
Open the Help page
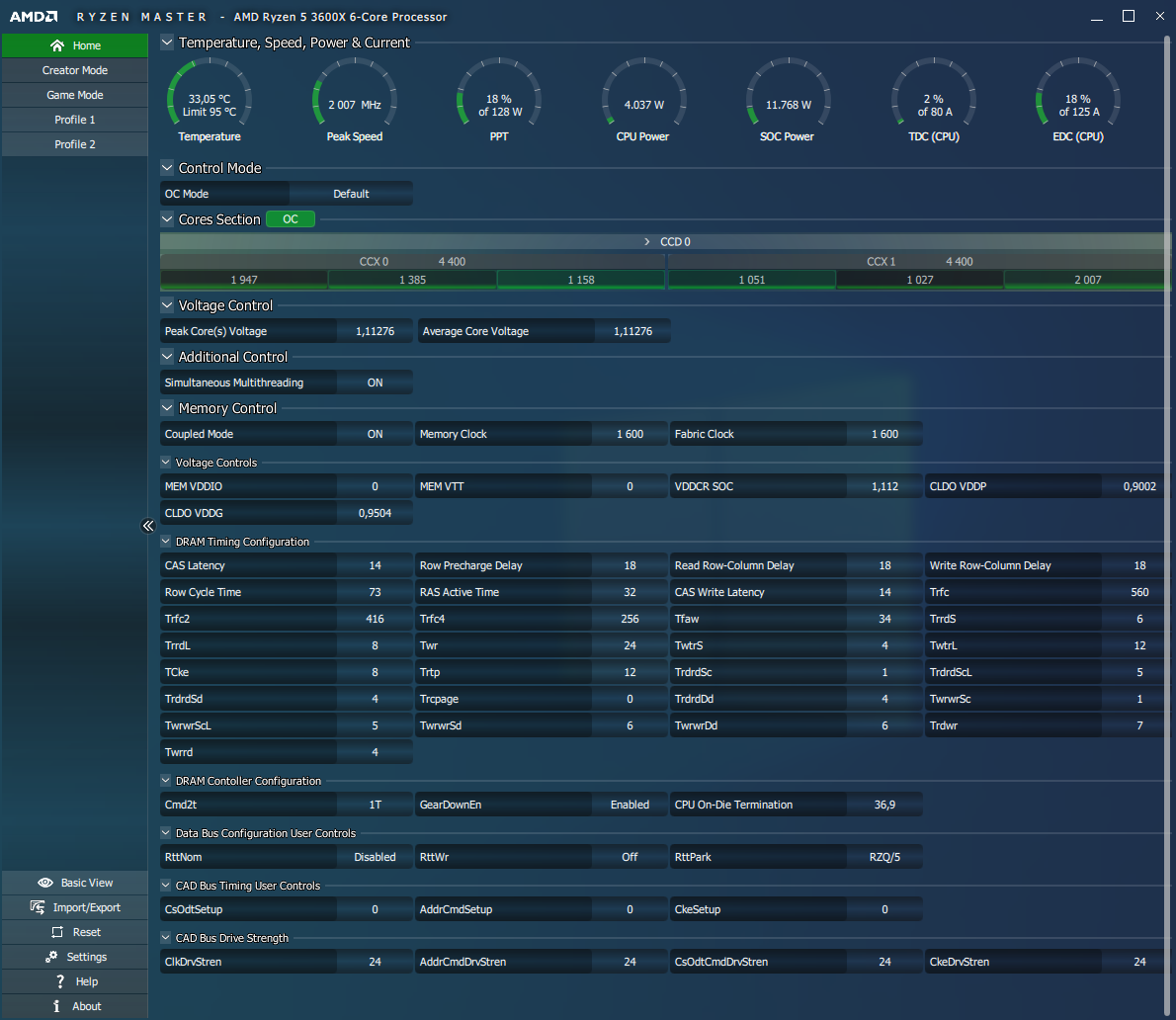click(x=75, y=981)
